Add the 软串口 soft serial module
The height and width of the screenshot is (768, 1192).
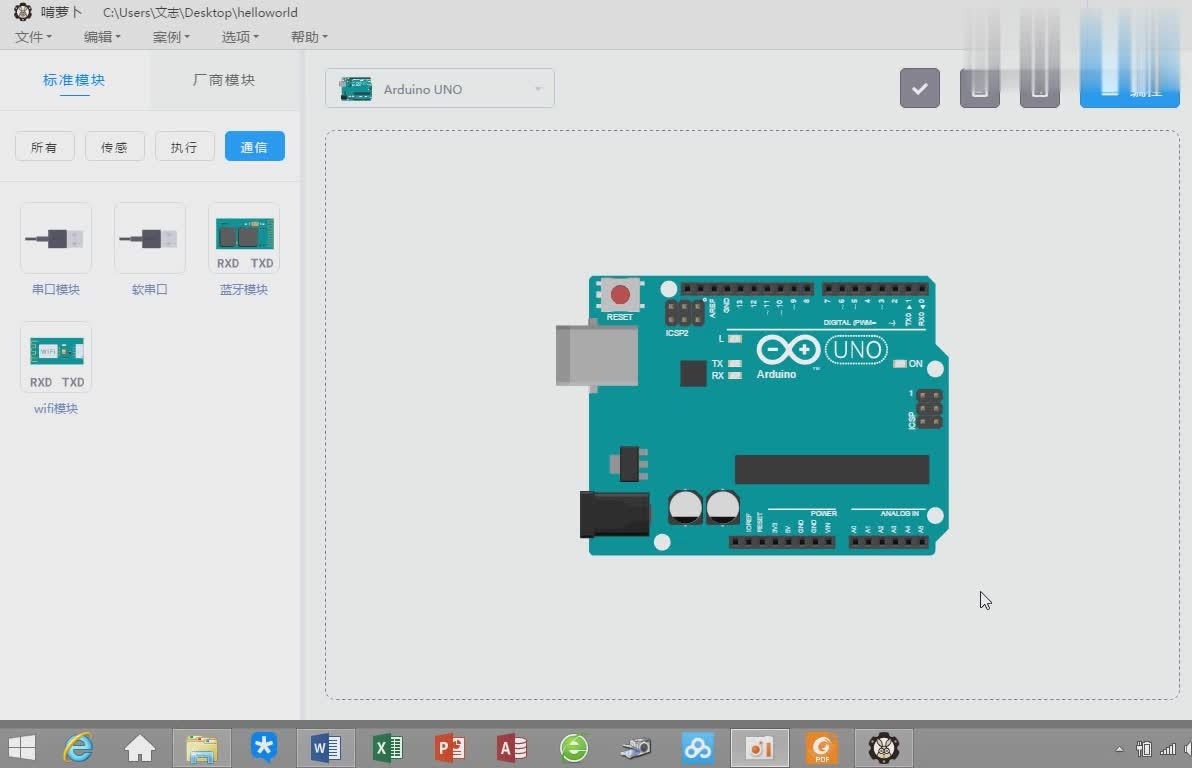150,239
